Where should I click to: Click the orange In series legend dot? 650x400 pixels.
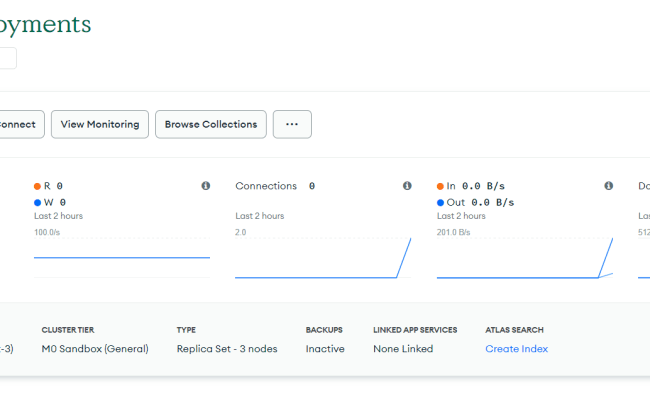pyautogui.click(x=440, y=187)
